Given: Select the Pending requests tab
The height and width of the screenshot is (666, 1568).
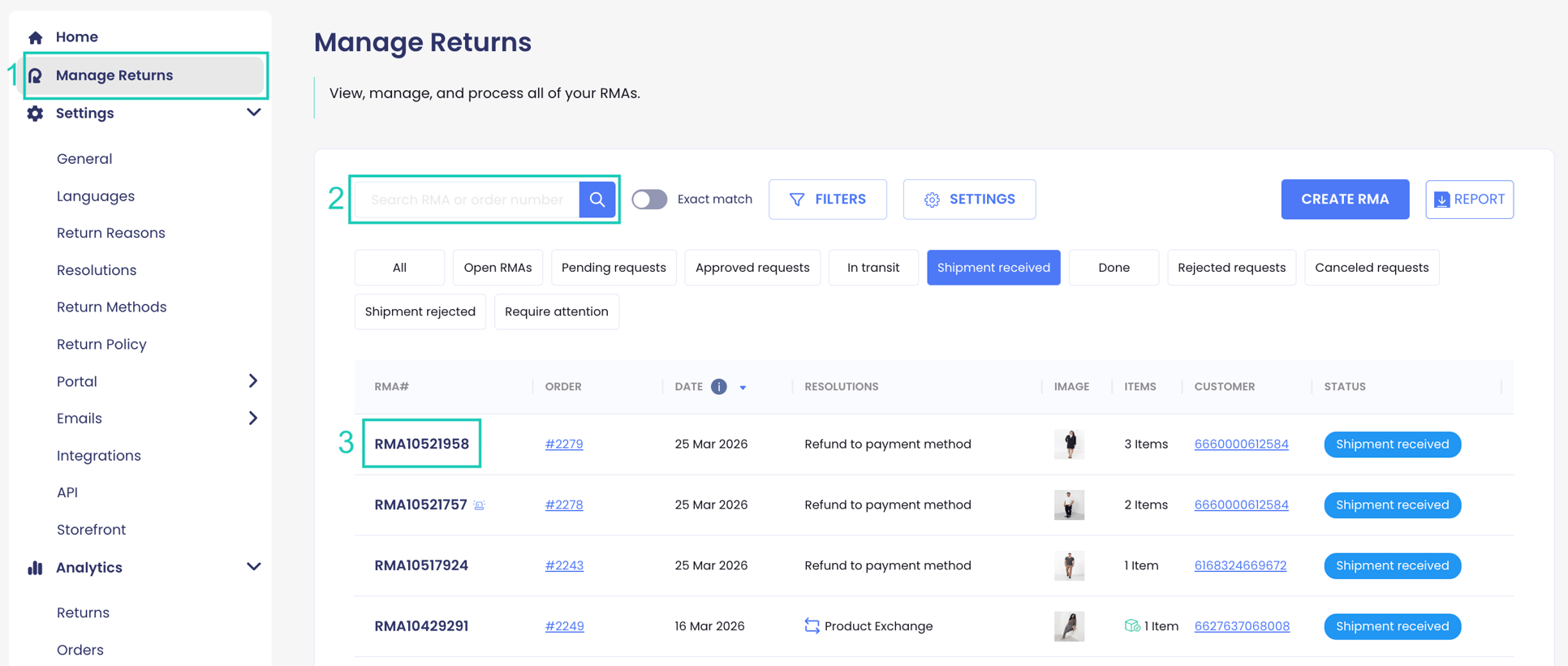Looking at the screenshot, I should pyautogui.click(x=614, y=268).
